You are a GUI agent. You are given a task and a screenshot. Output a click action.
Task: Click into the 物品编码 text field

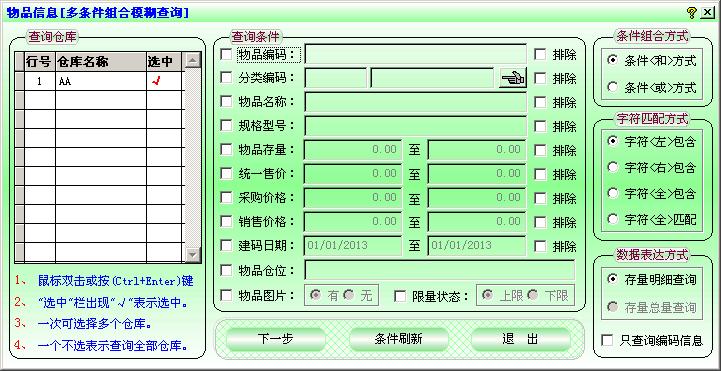416,54
